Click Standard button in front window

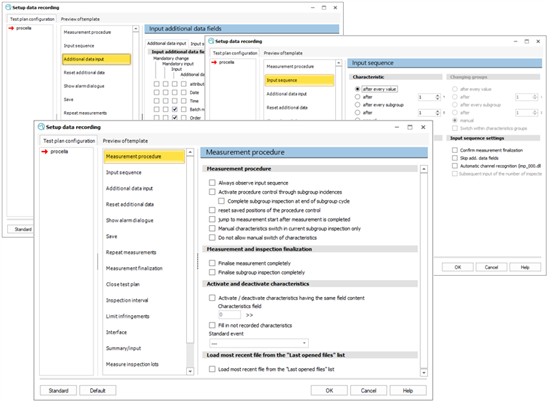58,390
